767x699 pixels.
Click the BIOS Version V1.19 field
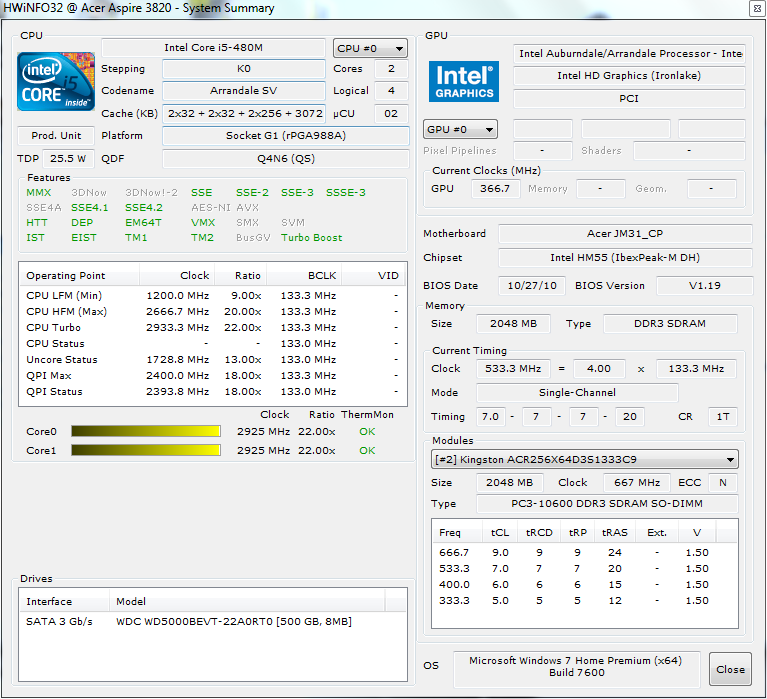click(704, 285)
